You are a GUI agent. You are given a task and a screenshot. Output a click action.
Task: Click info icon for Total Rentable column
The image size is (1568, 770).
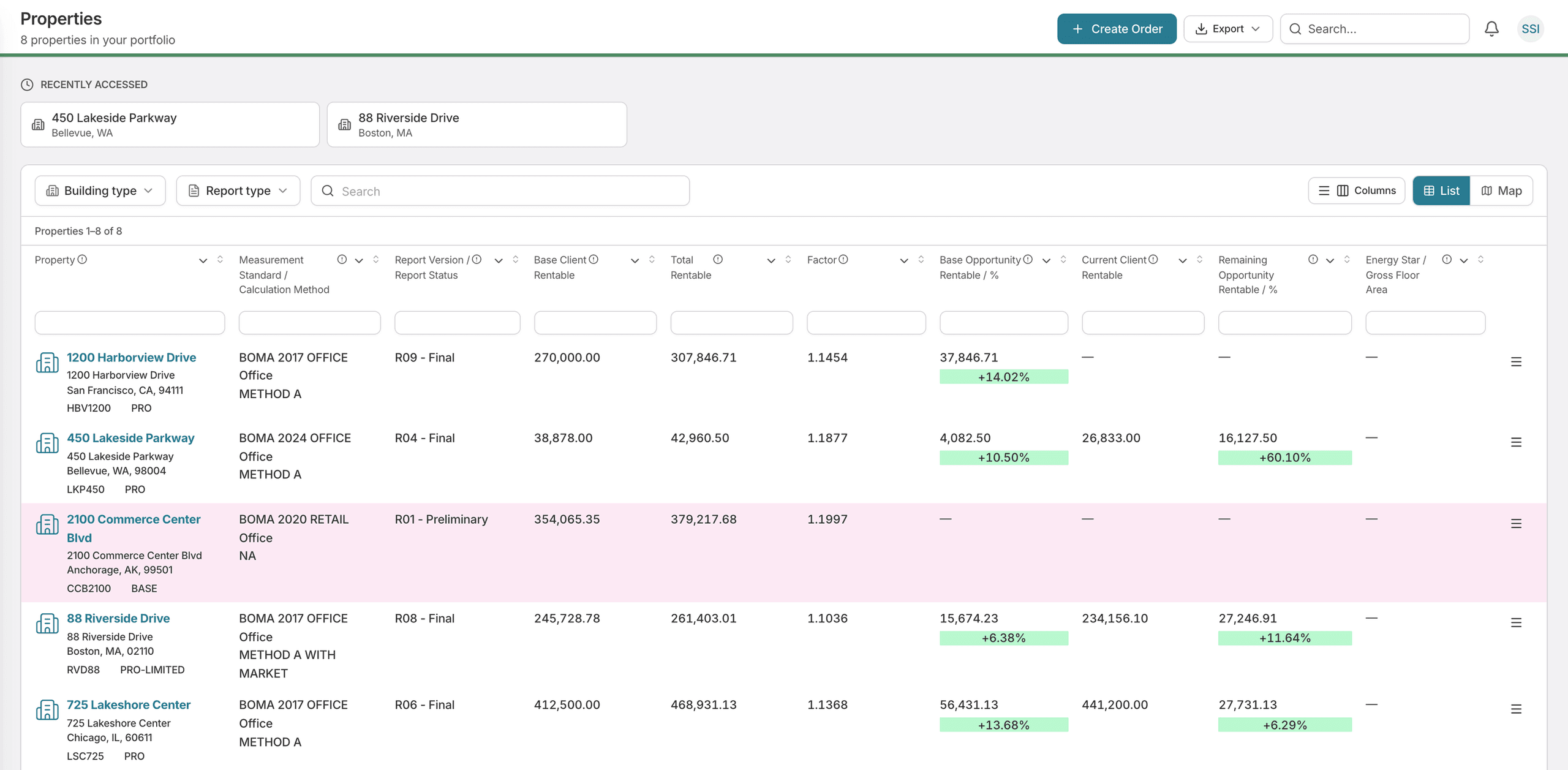718,260
